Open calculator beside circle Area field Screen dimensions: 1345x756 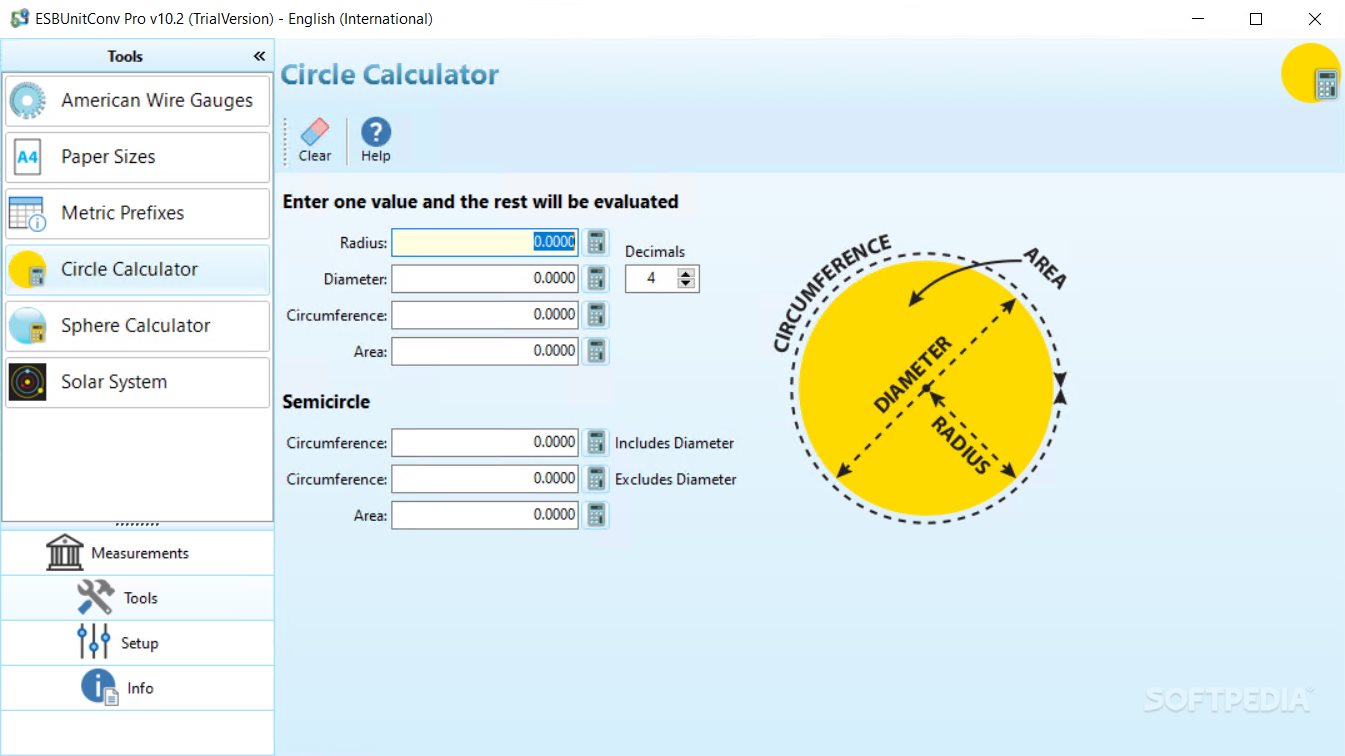point(596,350)
